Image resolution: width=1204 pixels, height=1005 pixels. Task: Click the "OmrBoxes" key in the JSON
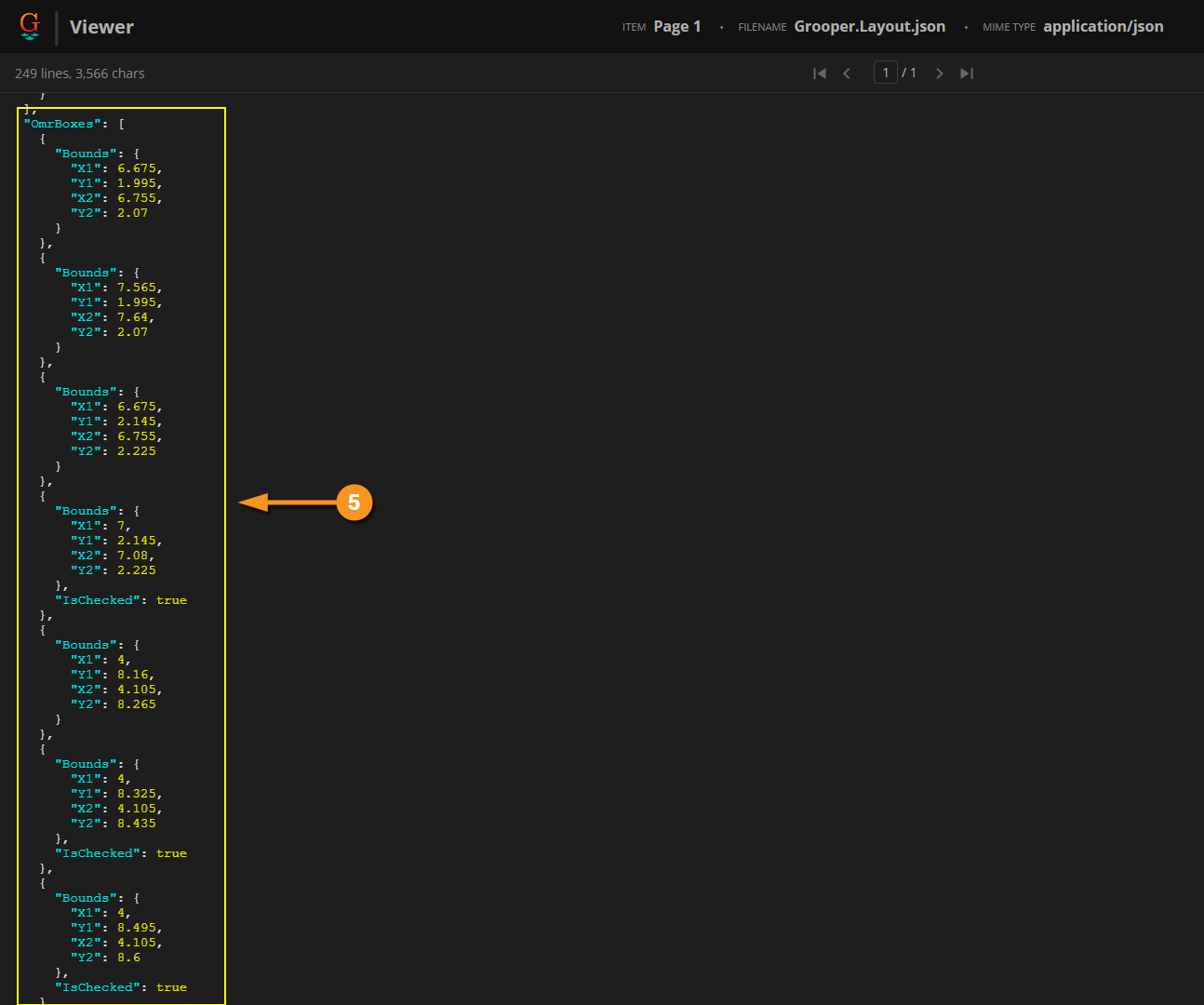point(61,124)
